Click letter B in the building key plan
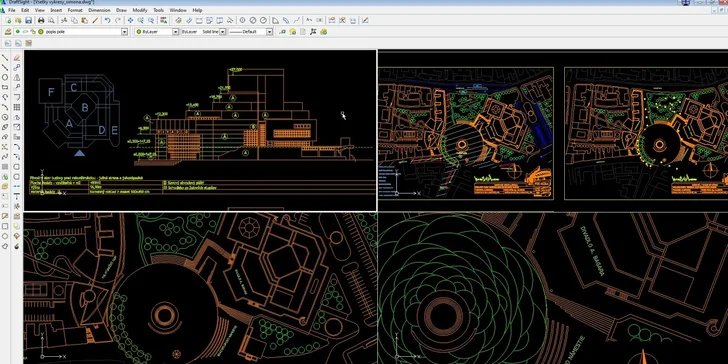Screen dimensions: 728x364 pos(85,108)
